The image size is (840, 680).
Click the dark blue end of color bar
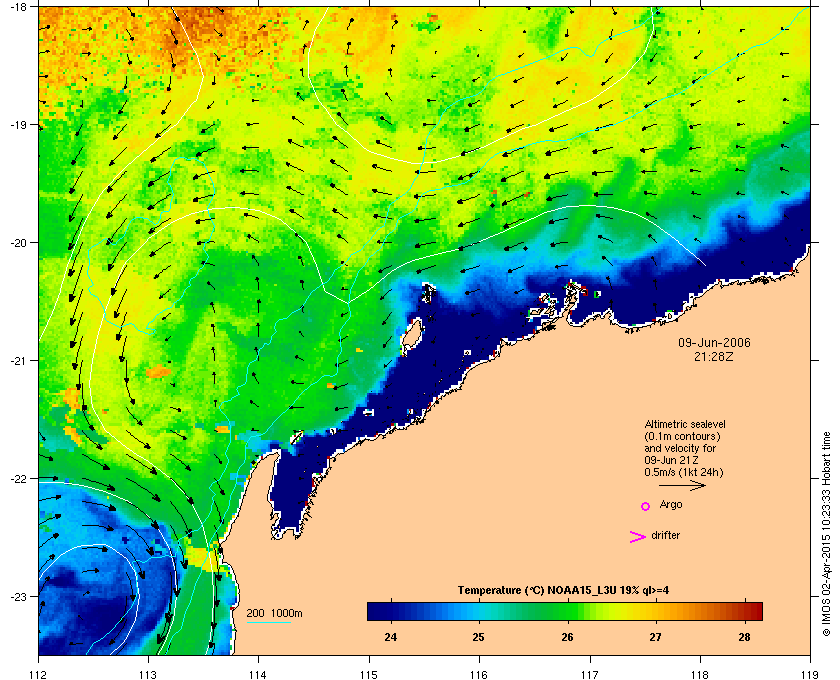[374, 611]
